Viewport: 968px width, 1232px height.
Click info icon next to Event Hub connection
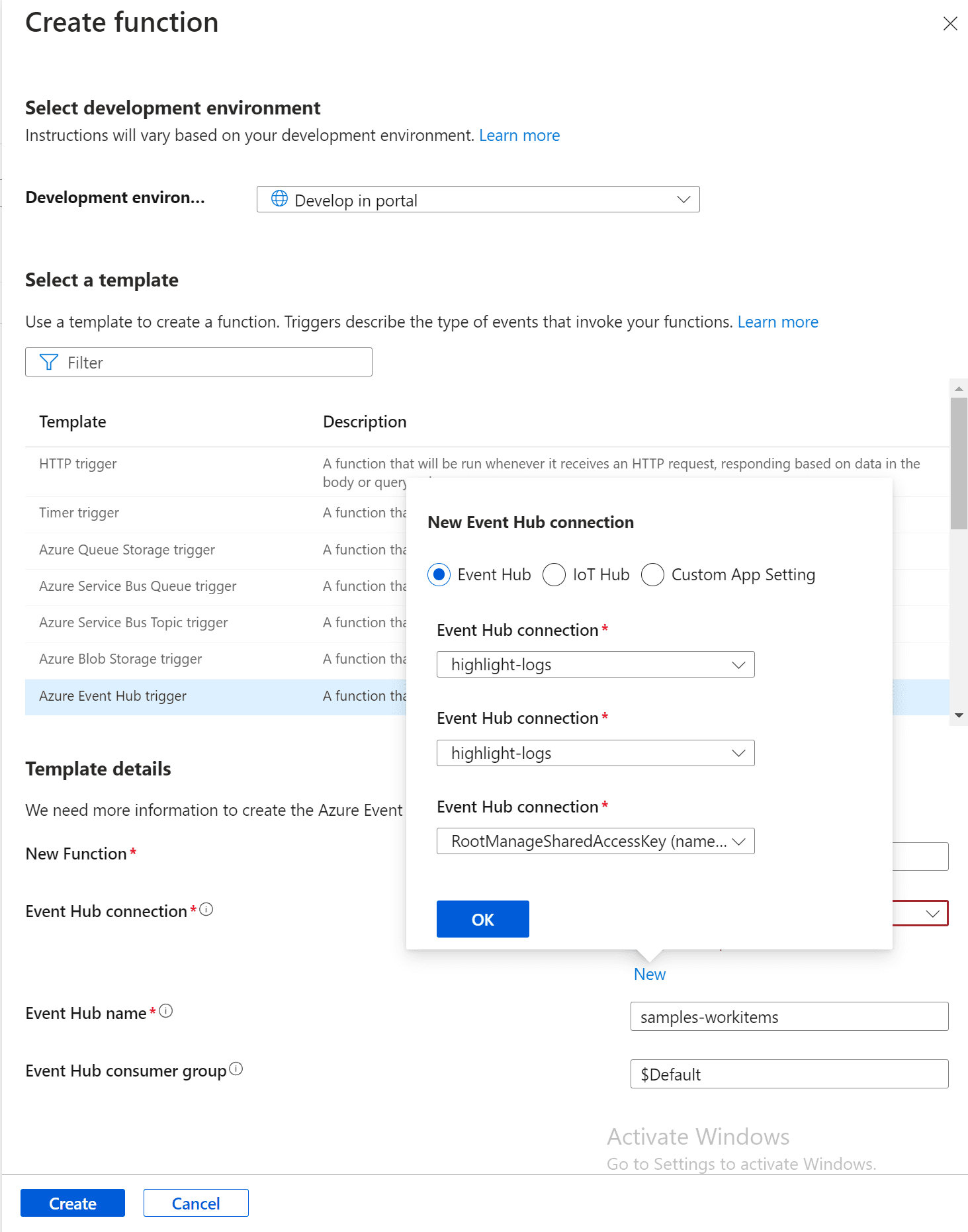(206, 909)
